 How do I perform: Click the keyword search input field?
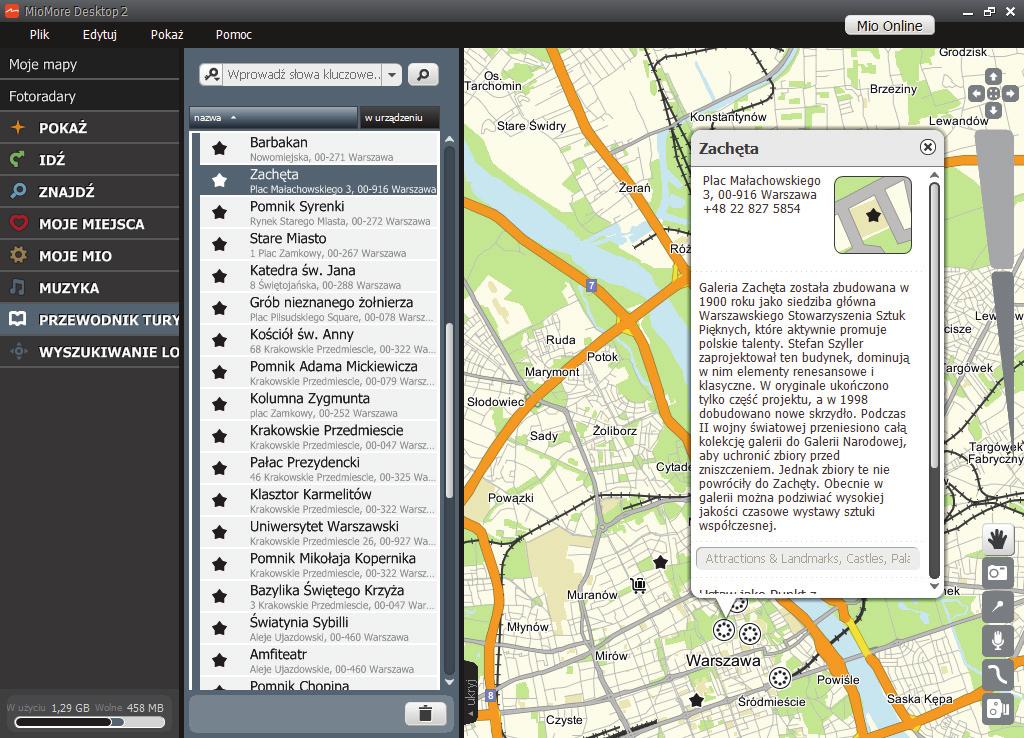[303, 74]
